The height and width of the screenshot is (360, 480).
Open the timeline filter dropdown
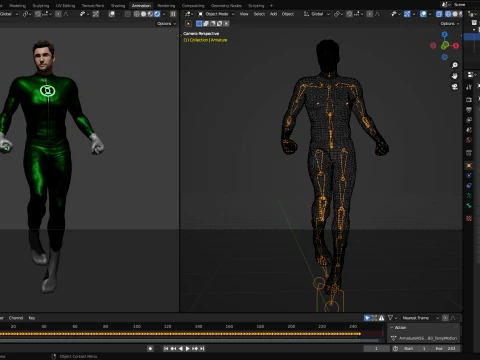392,318
